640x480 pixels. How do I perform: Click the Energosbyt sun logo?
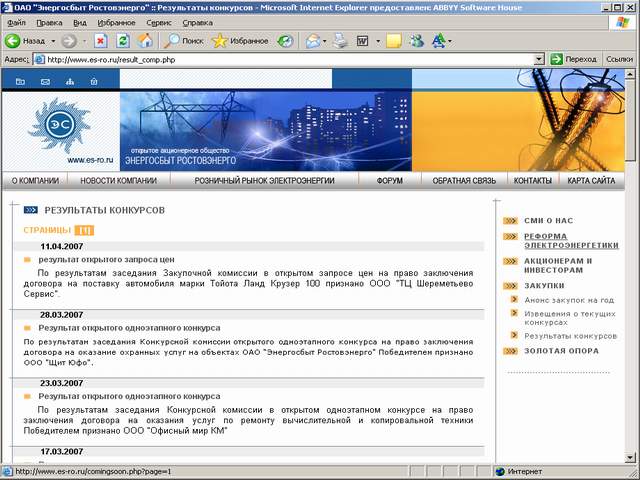pyautogui.click(x=59, y=125)
